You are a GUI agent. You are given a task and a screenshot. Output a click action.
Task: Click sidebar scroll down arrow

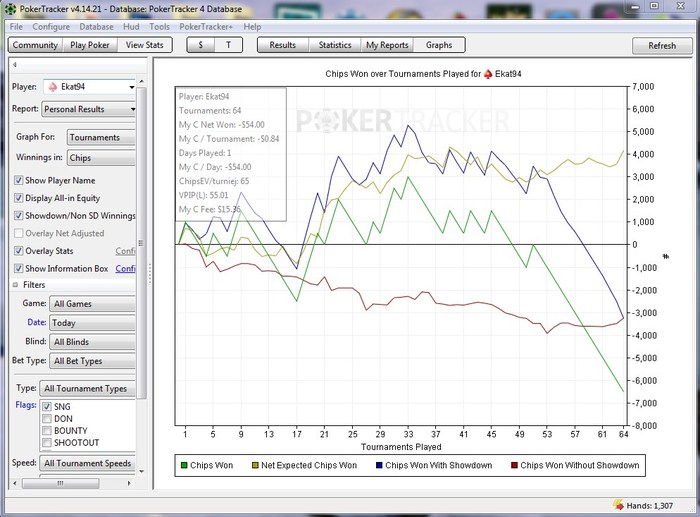point(142,471)
